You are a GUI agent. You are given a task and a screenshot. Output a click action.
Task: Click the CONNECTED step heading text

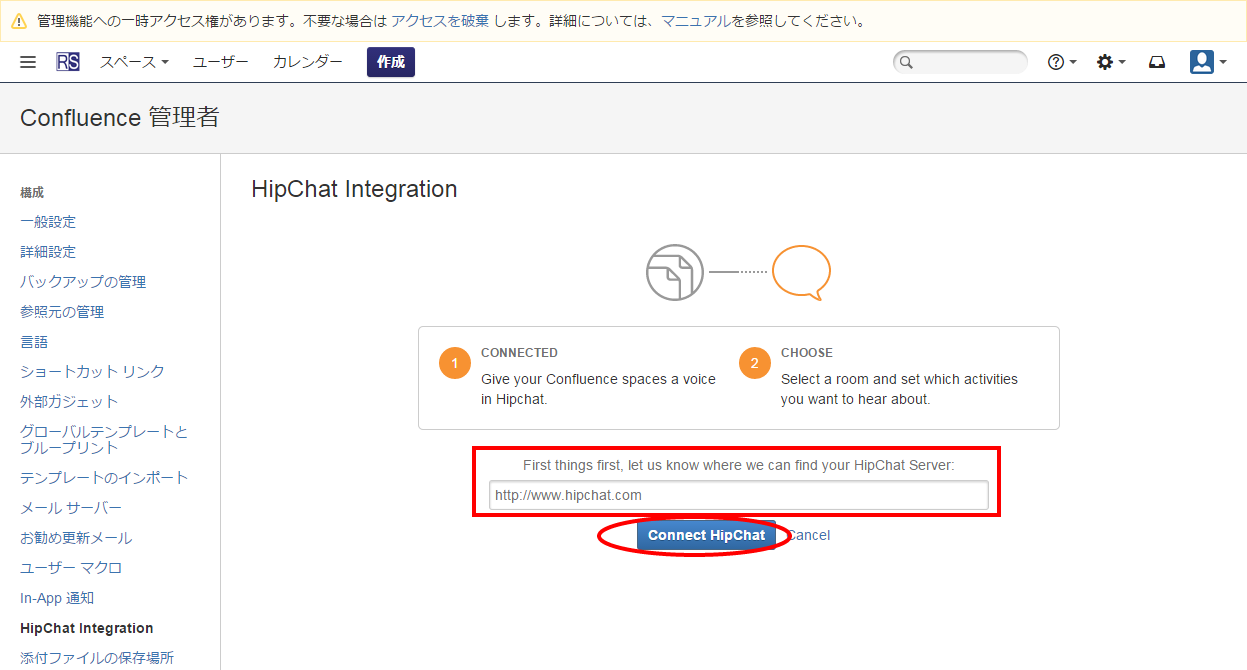(519, 353)
